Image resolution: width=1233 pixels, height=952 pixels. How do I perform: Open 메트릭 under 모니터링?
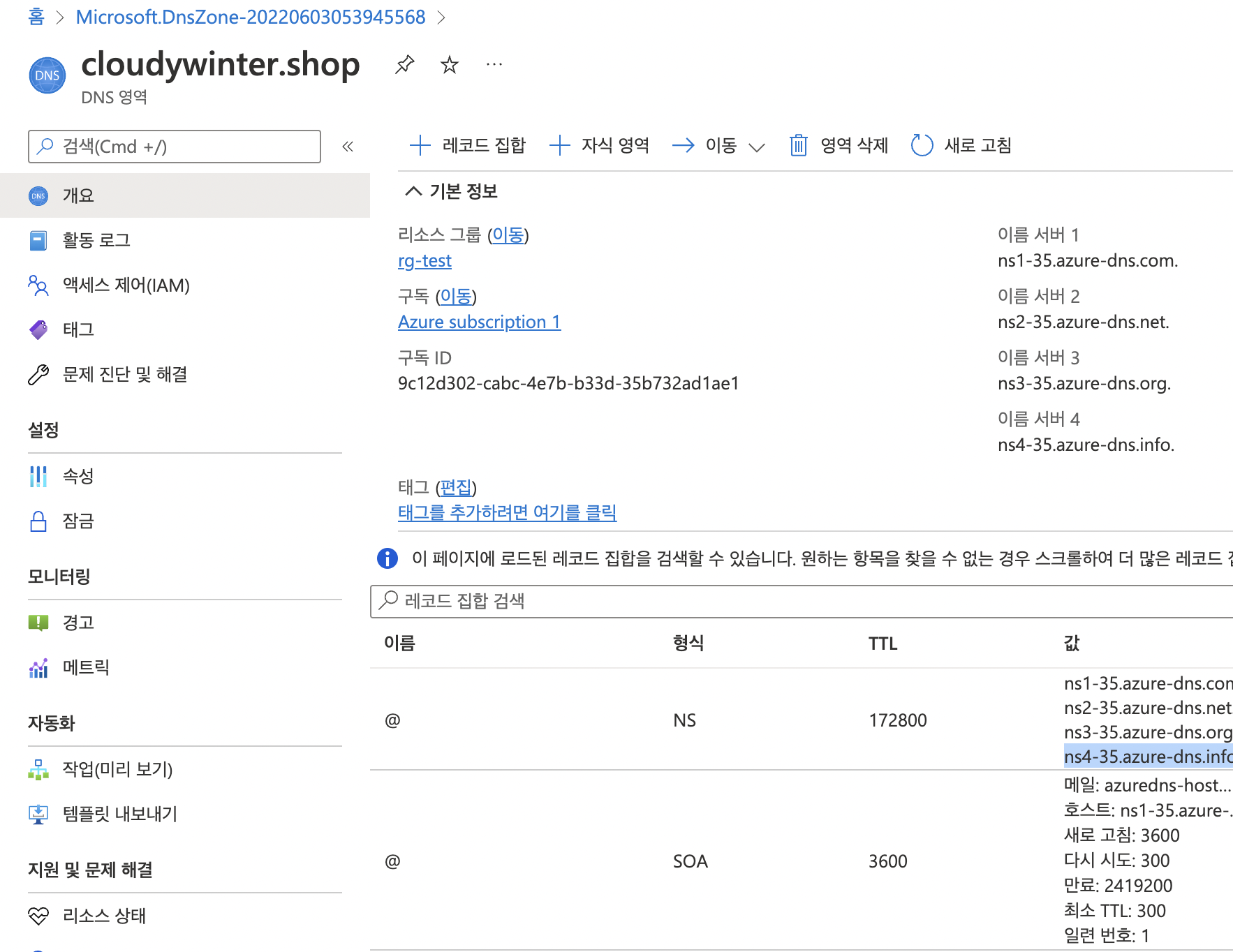click(x=185, y=667)
